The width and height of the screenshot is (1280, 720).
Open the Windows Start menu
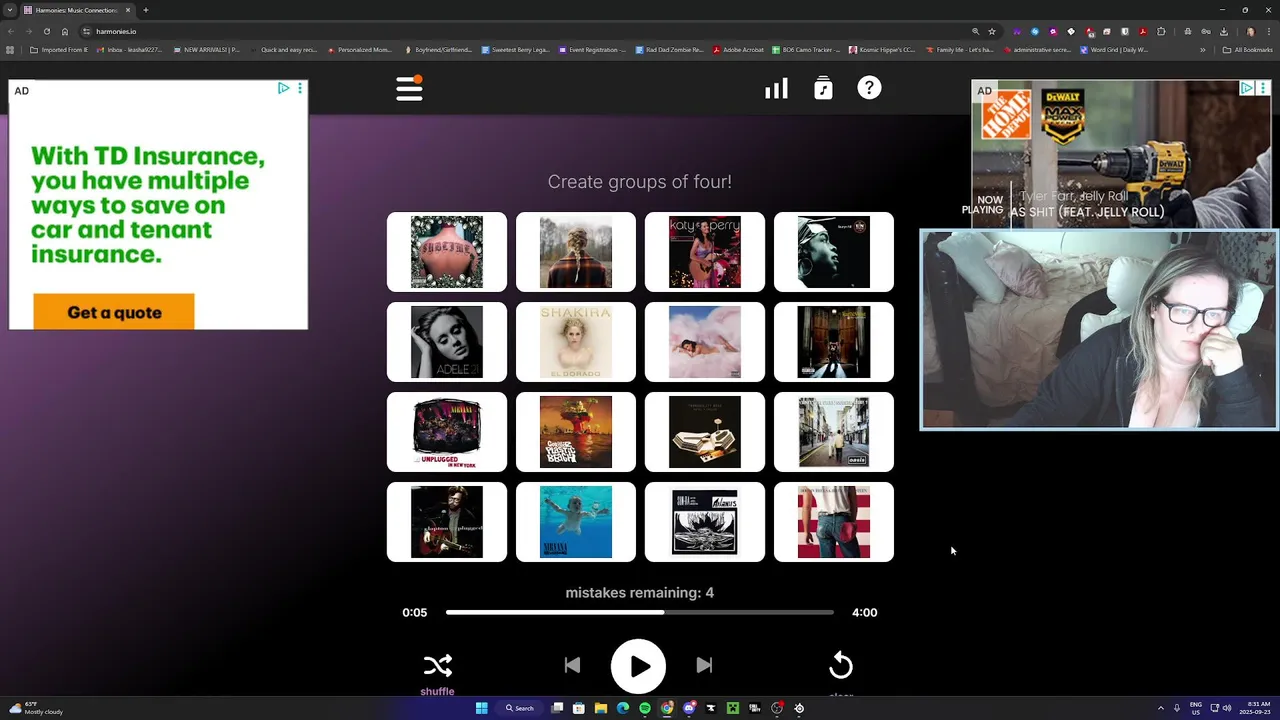(x=481, y=708)
